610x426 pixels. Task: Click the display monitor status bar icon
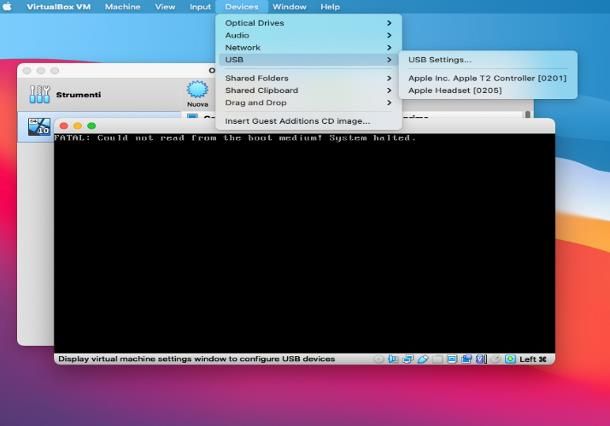click(x=452, y=359)
